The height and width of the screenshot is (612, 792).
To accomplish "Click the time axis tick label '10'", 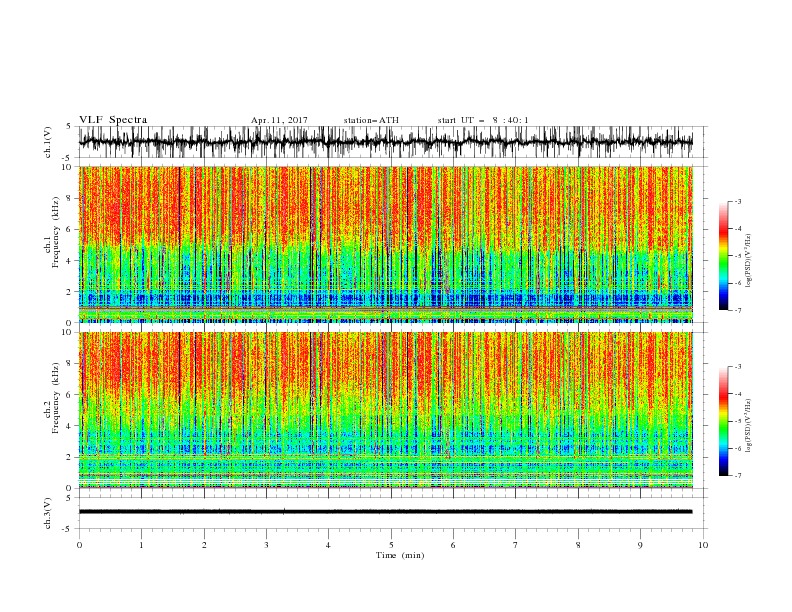I will tap(703, 545).
